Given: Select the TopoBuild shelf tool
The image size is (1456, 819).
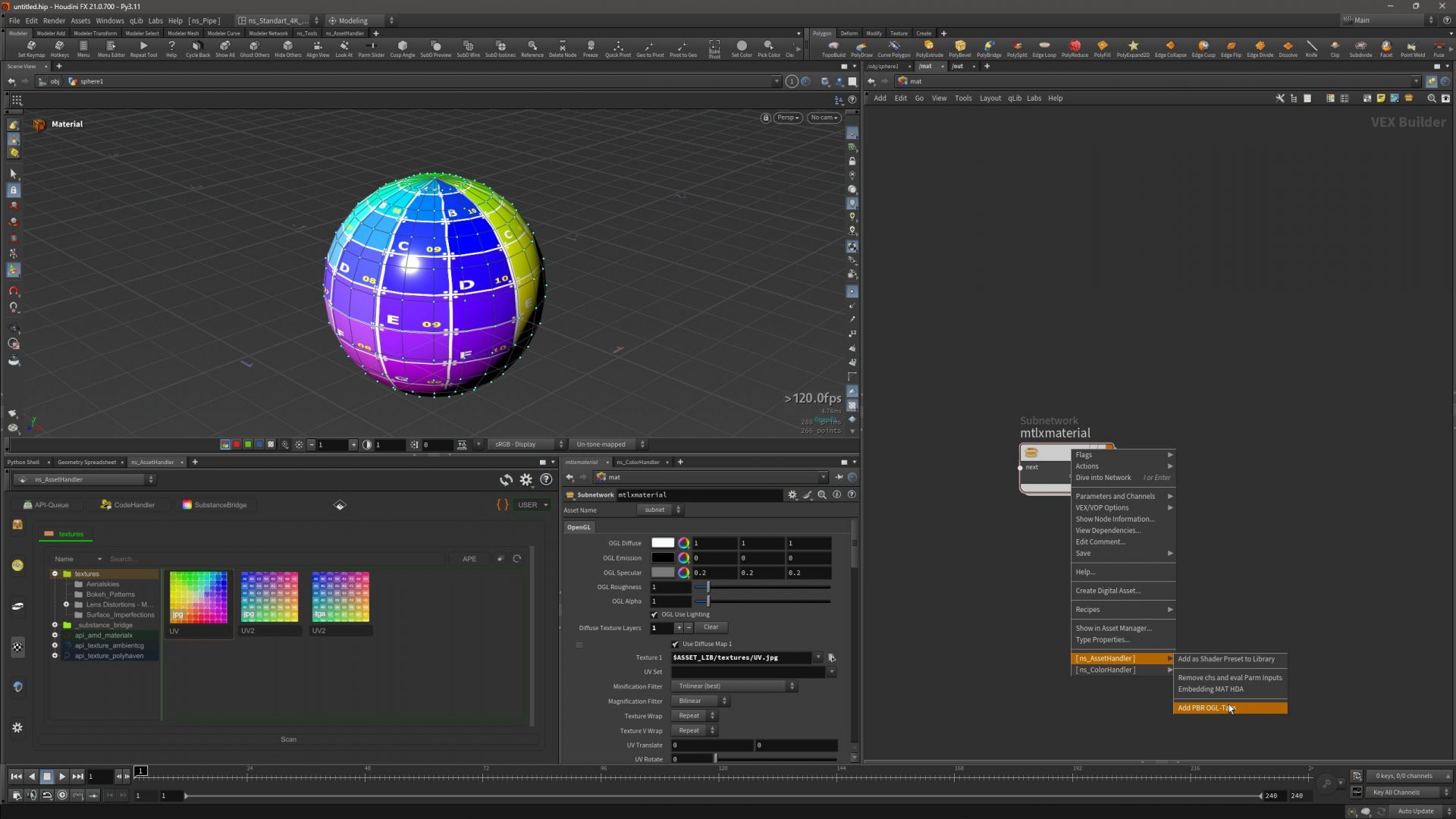Looking at the screenshot, I should click(x=833, y=49).
